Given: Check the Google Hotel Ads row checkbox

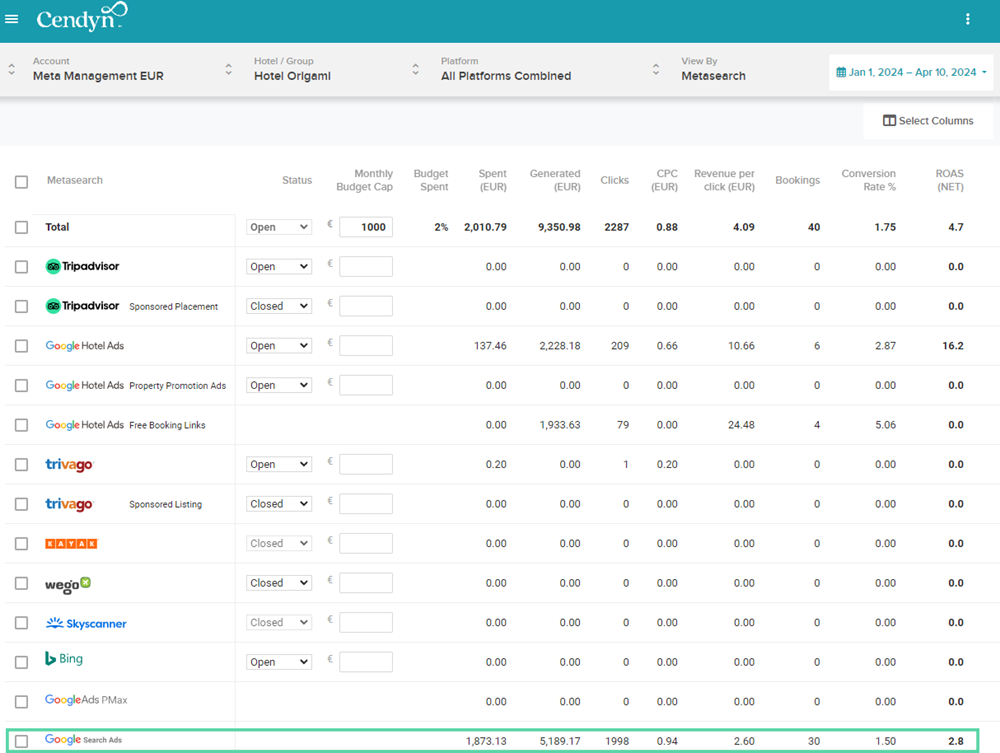Looking at the screenshot, I should click(x=22, y=346).
